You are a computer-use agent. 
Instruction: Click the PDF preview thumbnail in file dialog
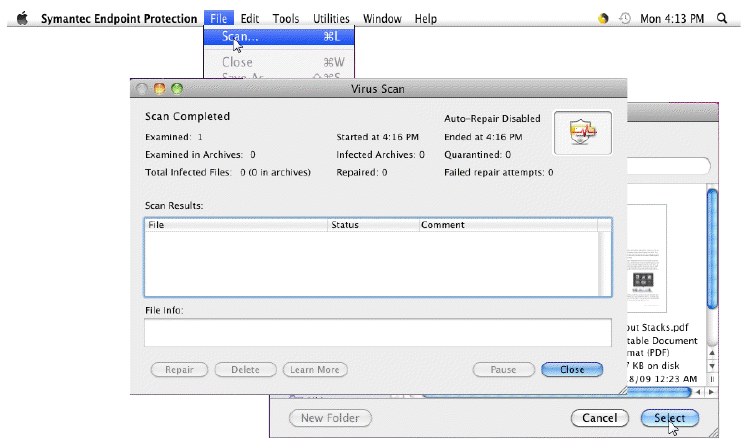pos(646,259)
